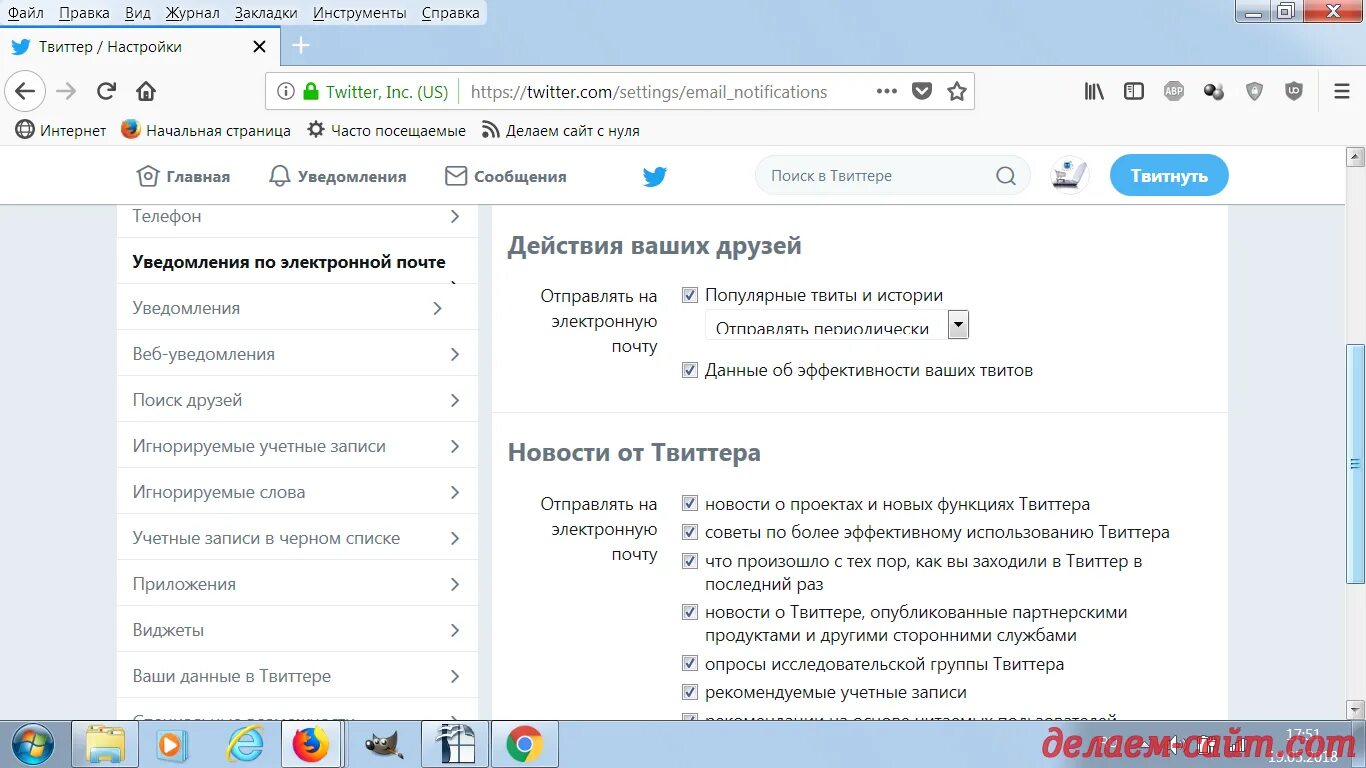The width and height of the screenshot is (1366, 768).
Task: Open Ваши данные в Твиттере row
Action: point(298,676)
